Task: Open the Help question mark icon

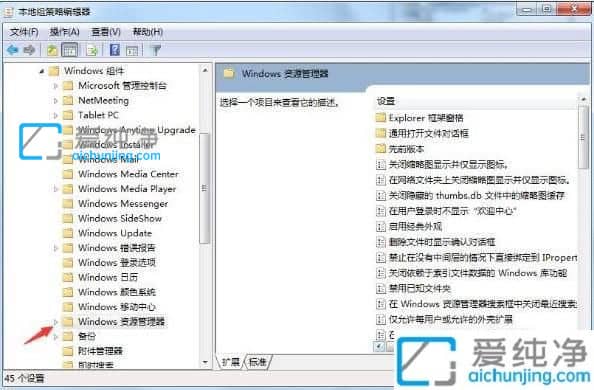Action: (115, 50)
